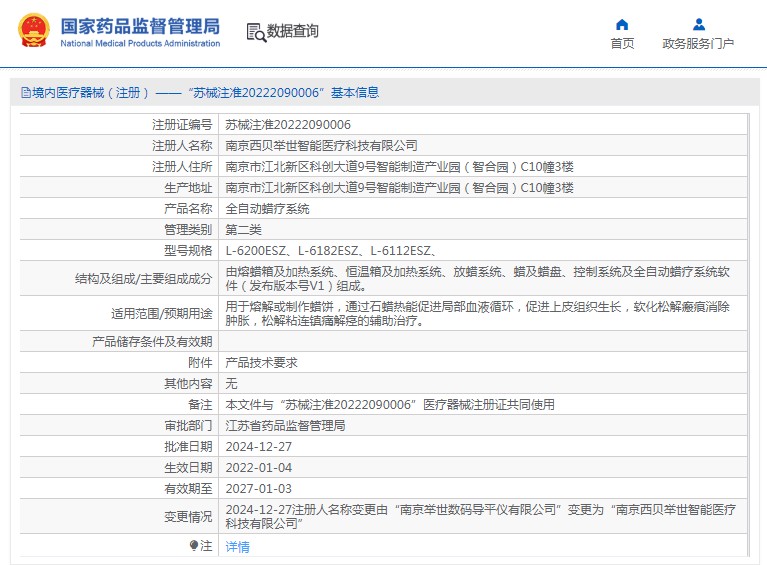The width and height of the screenshot is (767, 565).
Task: Click the NMPA national emblem logo
Action: click(x=32, y=31)
